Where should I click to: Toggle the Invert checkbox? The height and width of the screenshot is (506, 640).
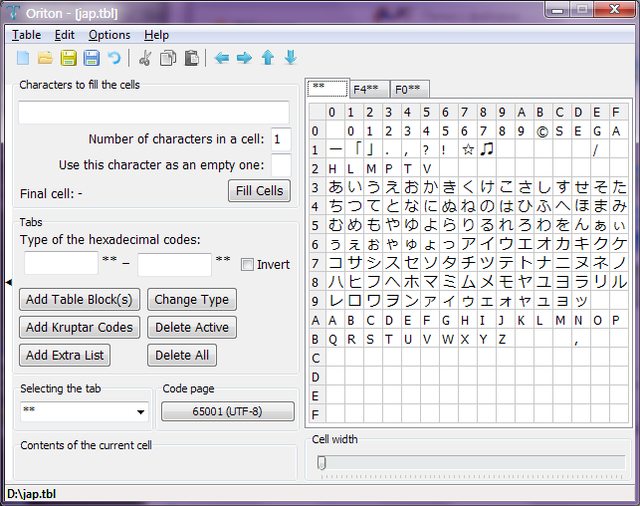click(247, 264)
